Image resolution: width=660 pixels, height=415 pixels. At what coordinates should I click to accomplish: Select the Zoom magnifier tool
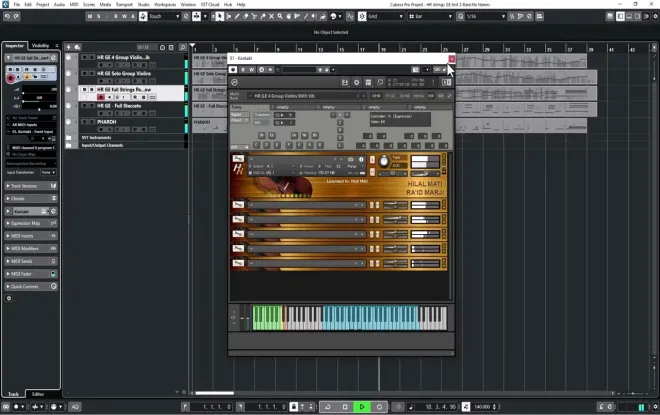[280, 16]
